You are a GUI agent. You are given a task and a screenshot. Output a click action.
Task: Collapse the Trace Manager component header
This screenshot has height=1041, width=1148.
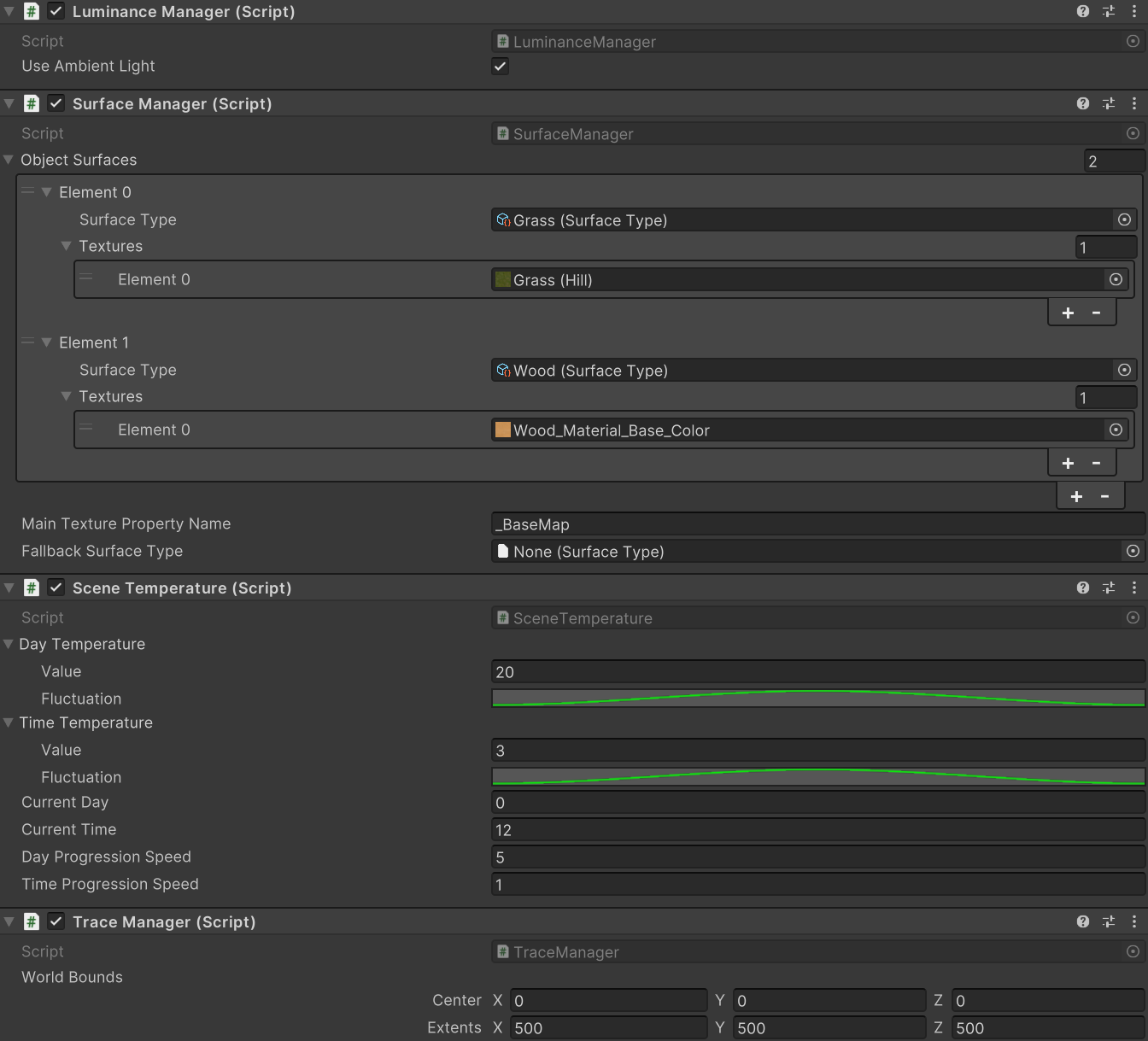(x=9, y=921)
